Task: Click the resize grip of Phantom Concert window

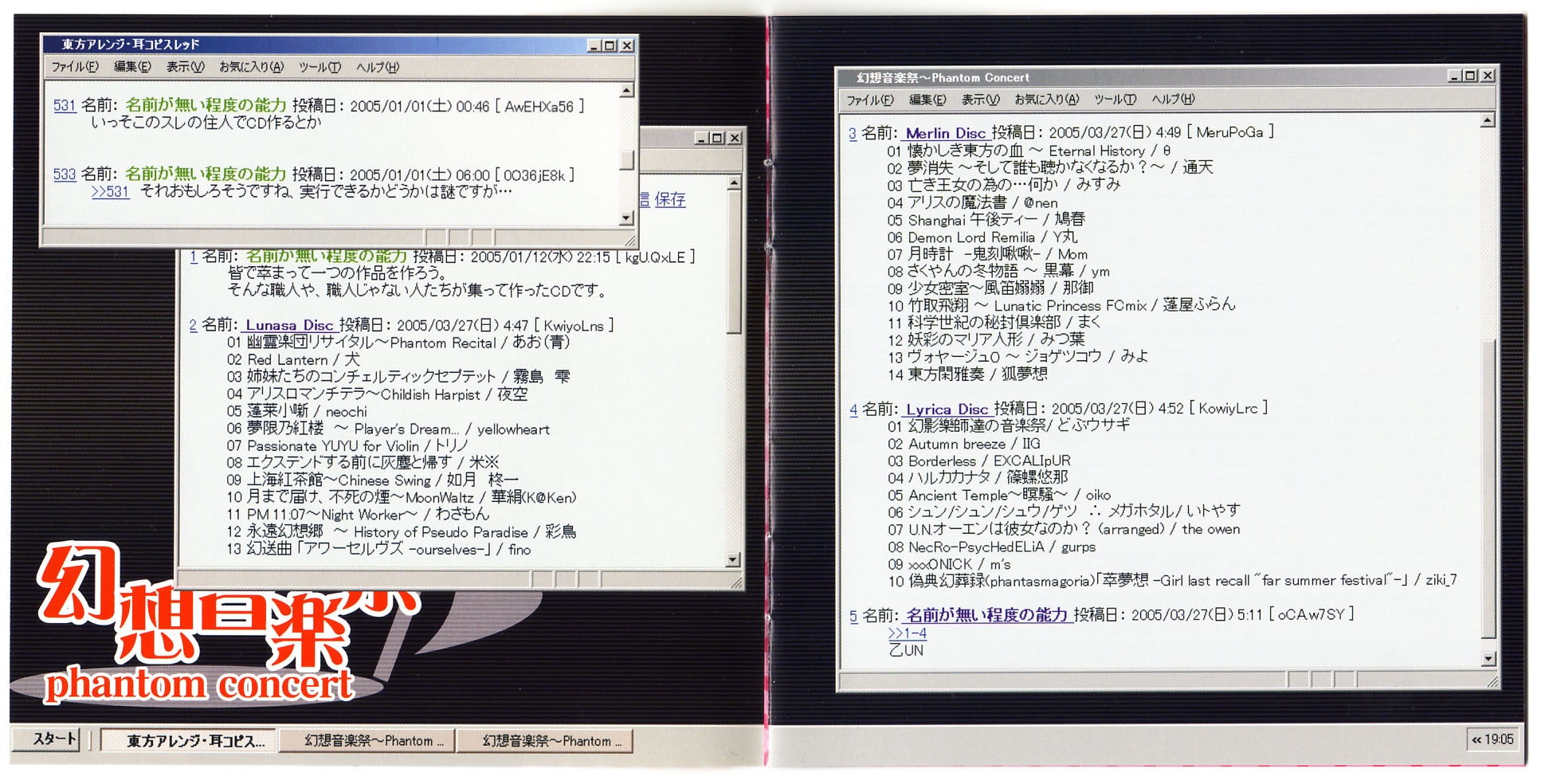Action: pyautogui.click(x=1492, y=682)
